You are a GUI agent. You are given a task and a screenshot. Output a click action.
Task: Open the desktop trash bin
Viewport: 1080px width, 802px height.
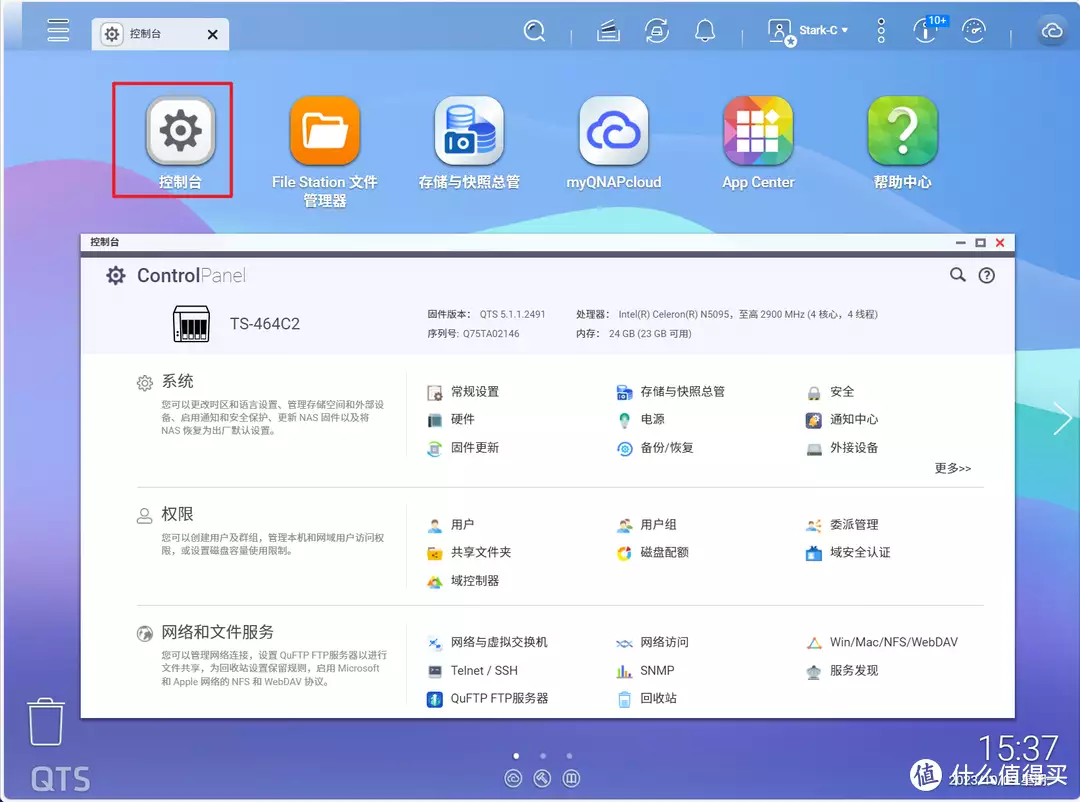coord(46,722)
